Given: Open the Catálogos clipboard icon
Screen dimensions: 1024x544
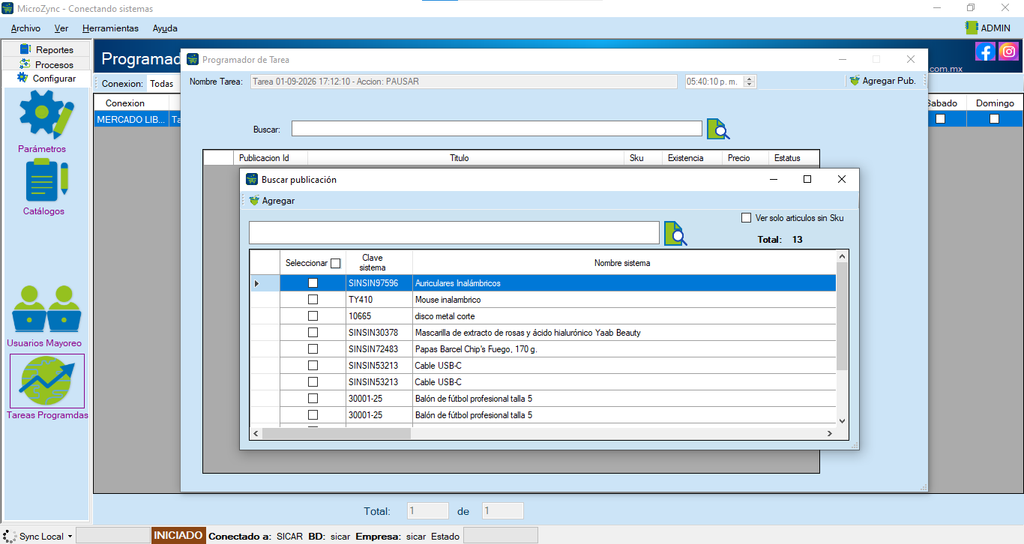Looking at the screenshot, I should point(45,181).
